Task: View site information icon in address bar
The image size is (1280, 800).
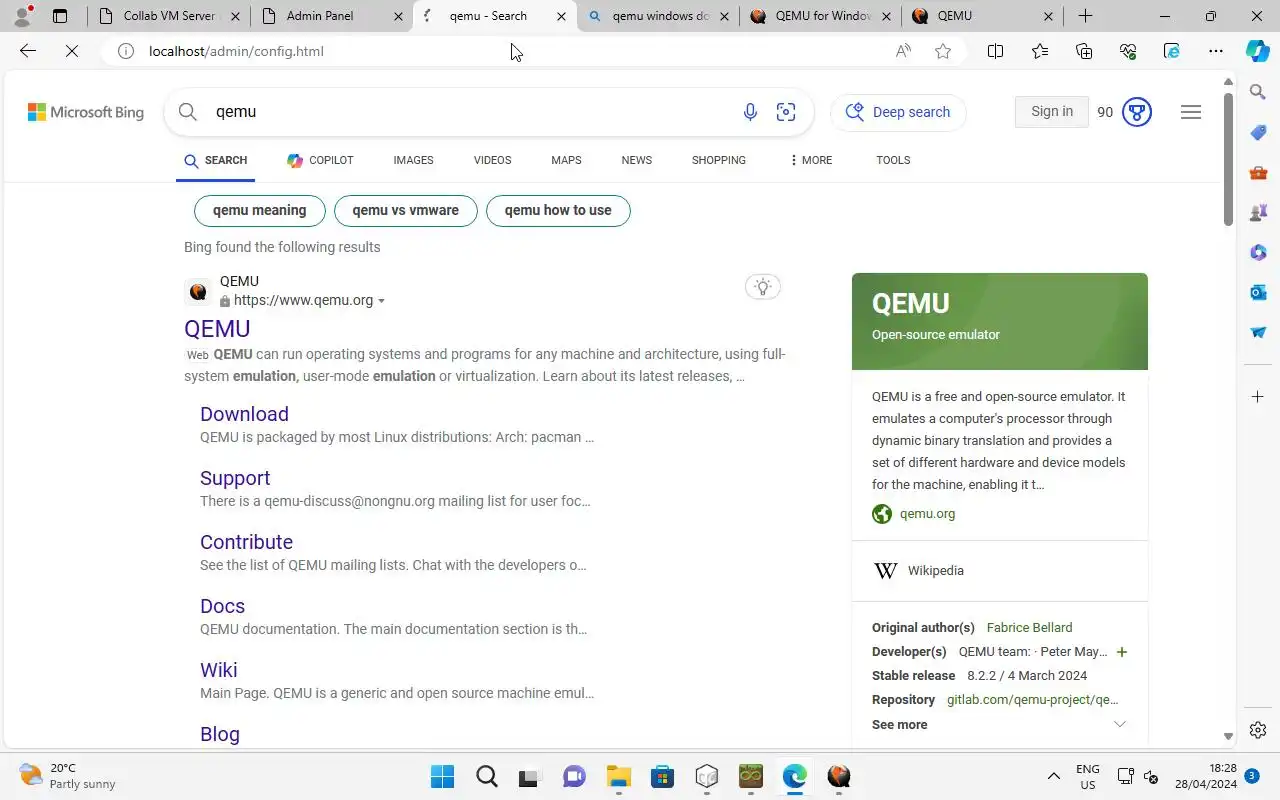Action: click(126, 51)
